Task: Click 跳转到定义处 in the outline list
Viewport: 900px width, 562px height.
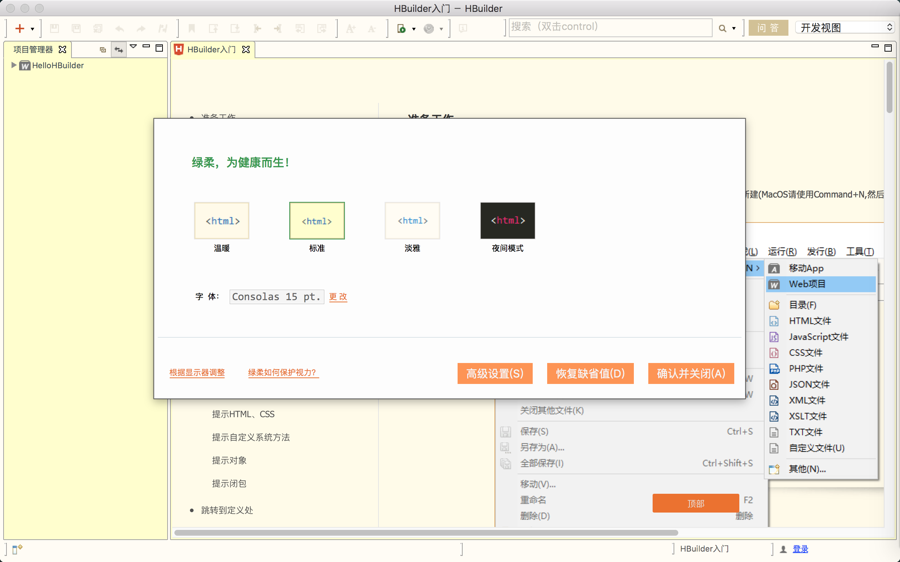Action: (227, 510)
